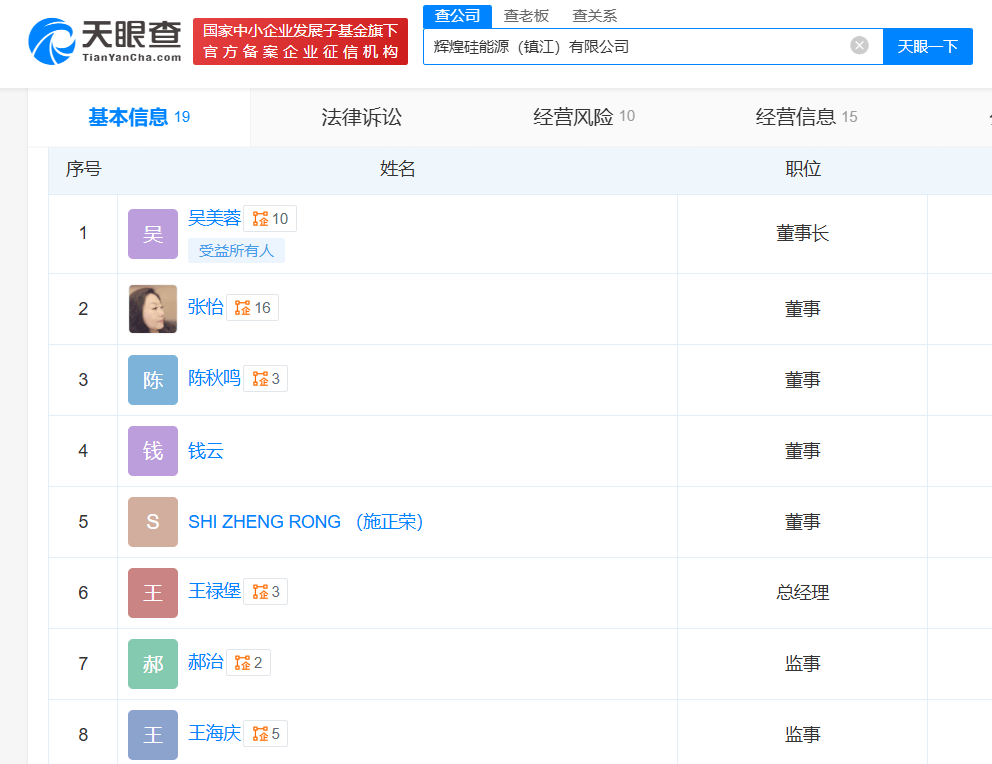Open the 法律诉讼 tab

click(361, 117)
